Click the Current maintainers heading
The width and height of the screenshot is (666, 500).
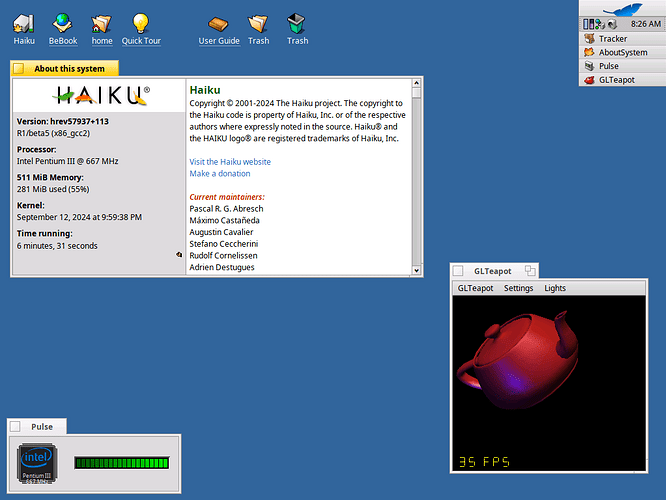coord(227,197)
